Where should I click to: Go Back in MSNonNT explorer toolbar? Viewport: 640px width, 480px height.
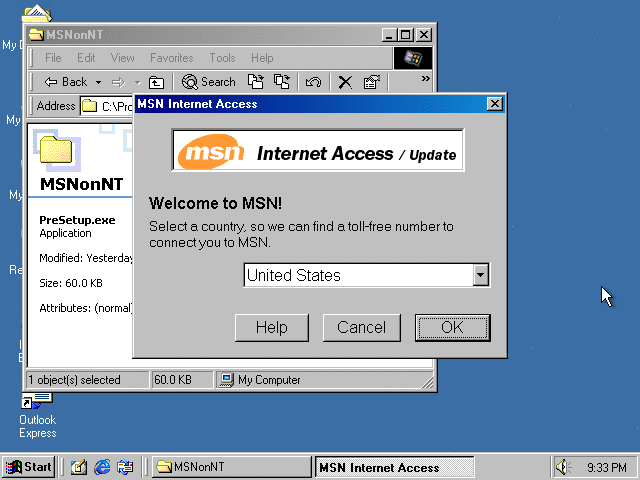click(x=66, y=82)
